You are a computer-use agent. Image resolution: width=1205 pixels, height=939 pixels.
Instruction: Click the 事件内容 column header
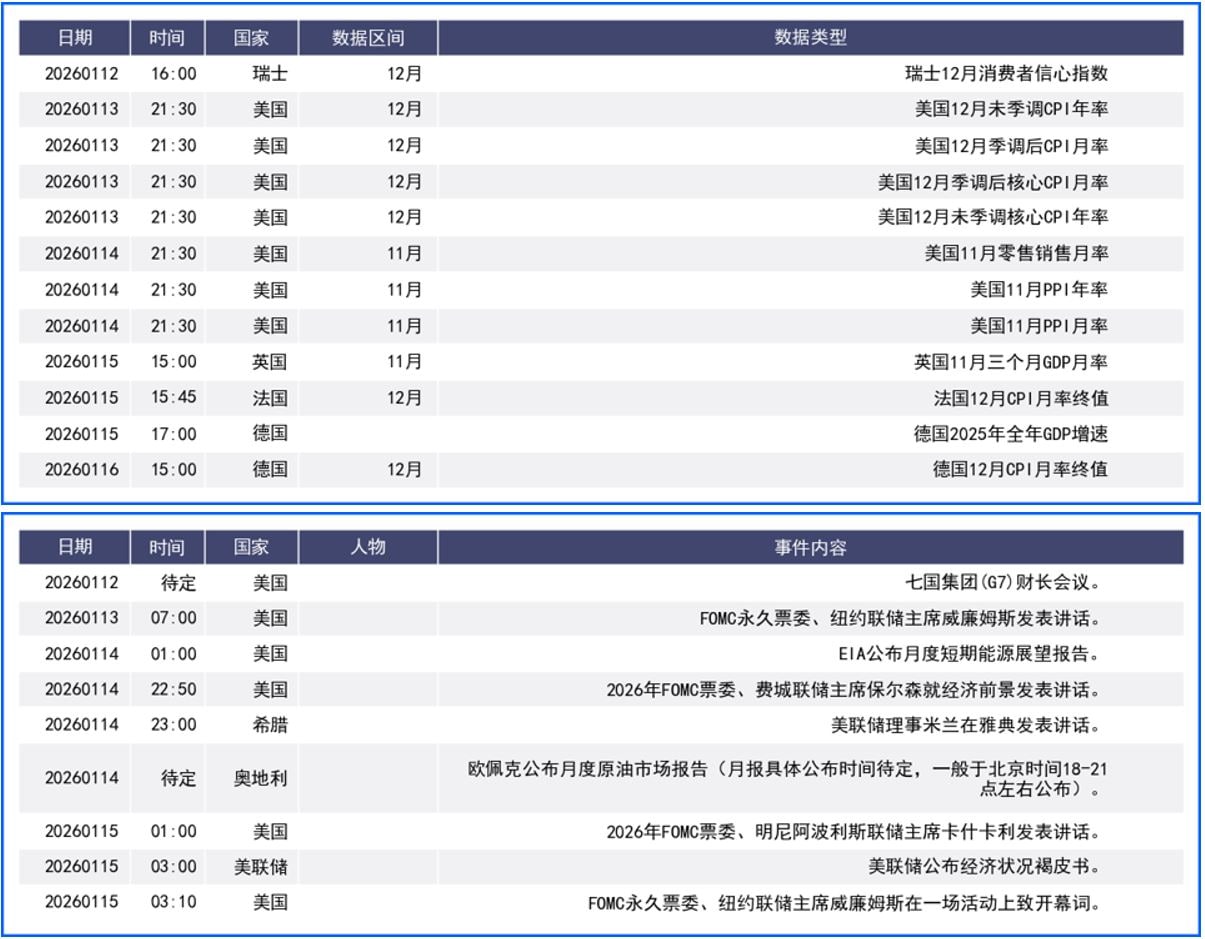pos(810,547)
